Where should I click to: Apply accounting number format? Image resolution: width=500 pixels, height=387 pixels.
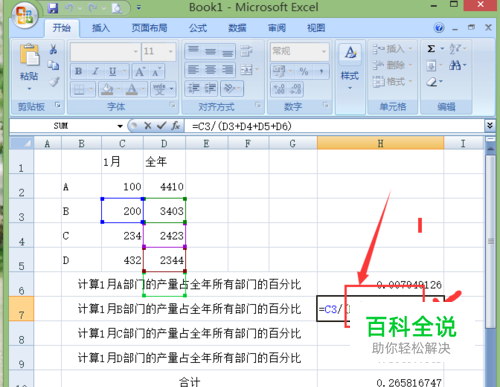tap(279, 71)
